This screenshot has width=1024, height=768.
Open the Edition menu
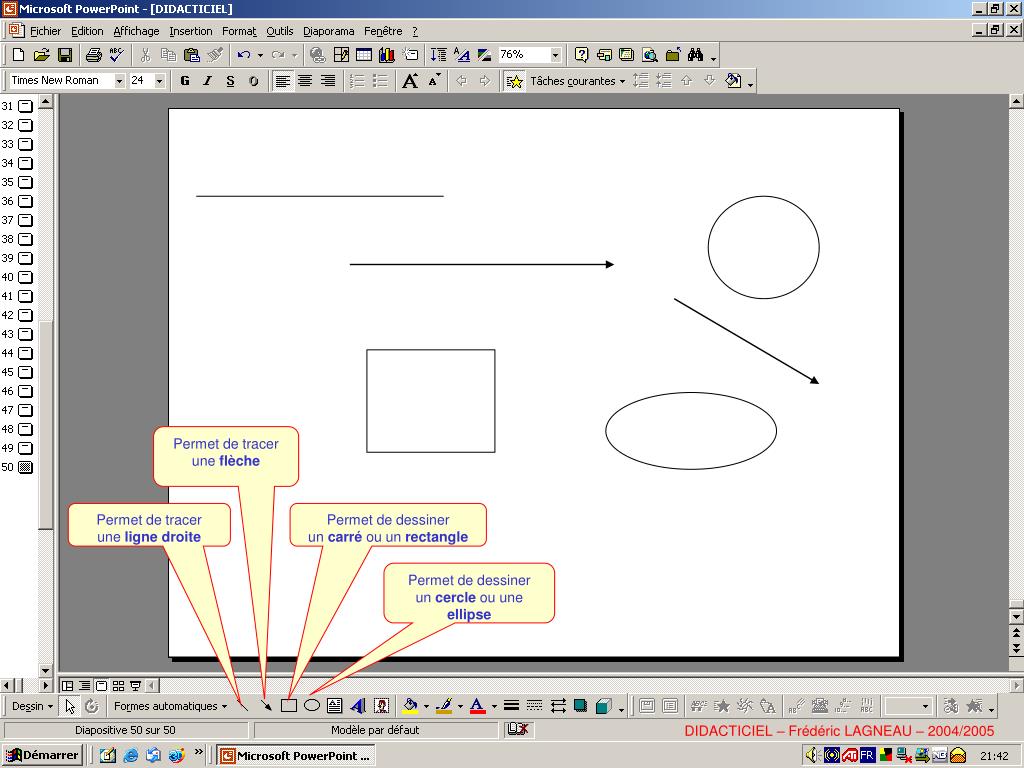click(87, 31)
